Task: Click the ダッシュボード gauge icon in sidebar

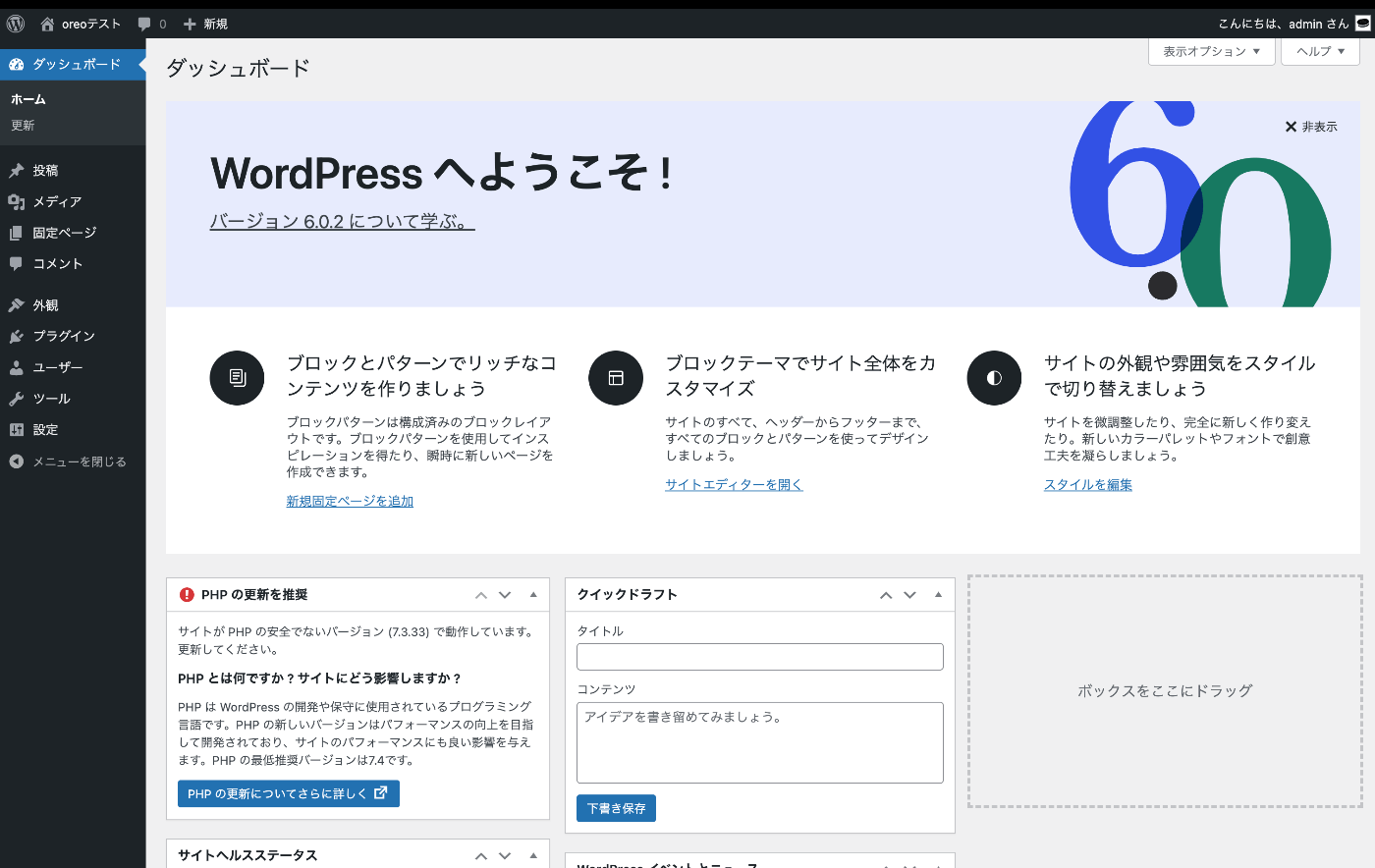Action: (16, 64)
